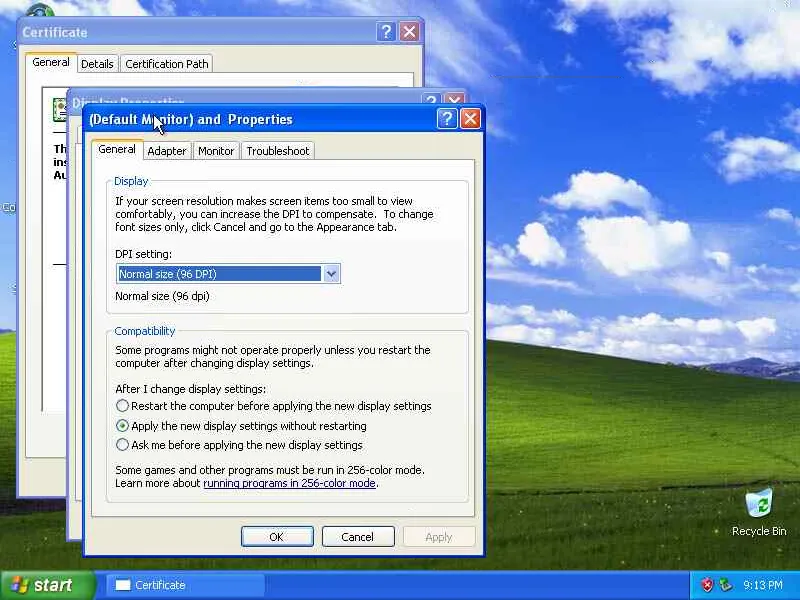
Task: Select the General tab in Certificate window
Action: pyautogui.click(x=51, y=62)
